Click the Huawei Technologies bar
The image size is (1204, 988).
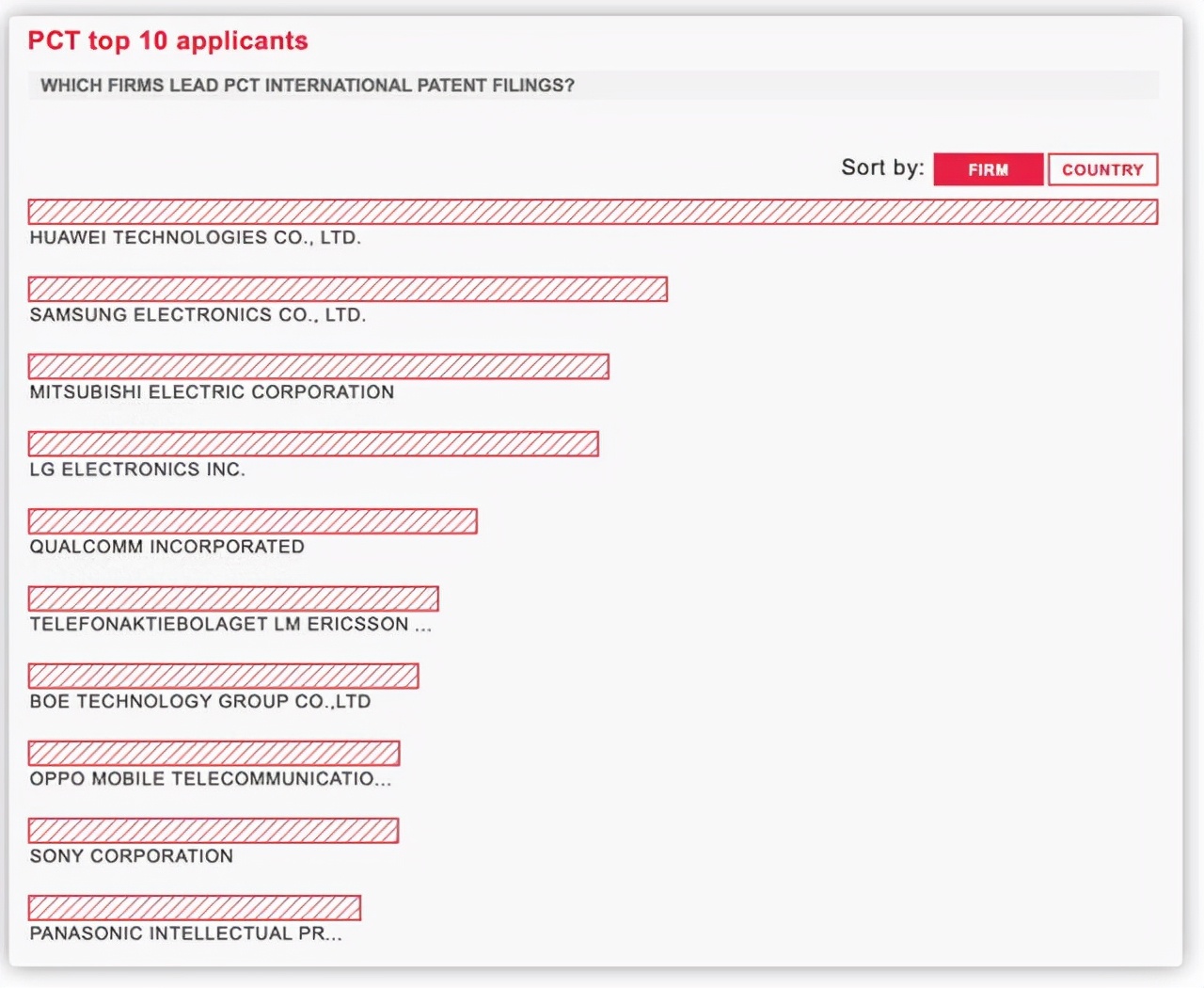click(x=593, y=213)
